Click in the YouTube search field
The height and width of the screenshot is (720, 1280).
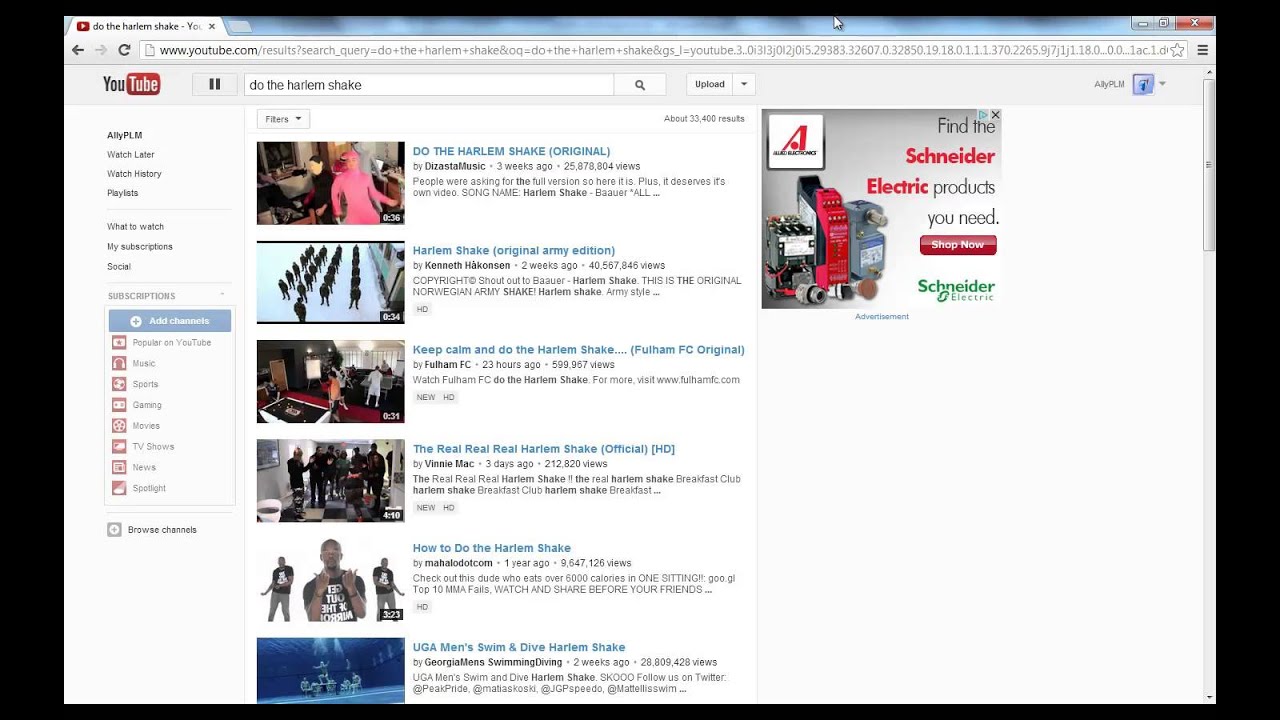(429, 85)
